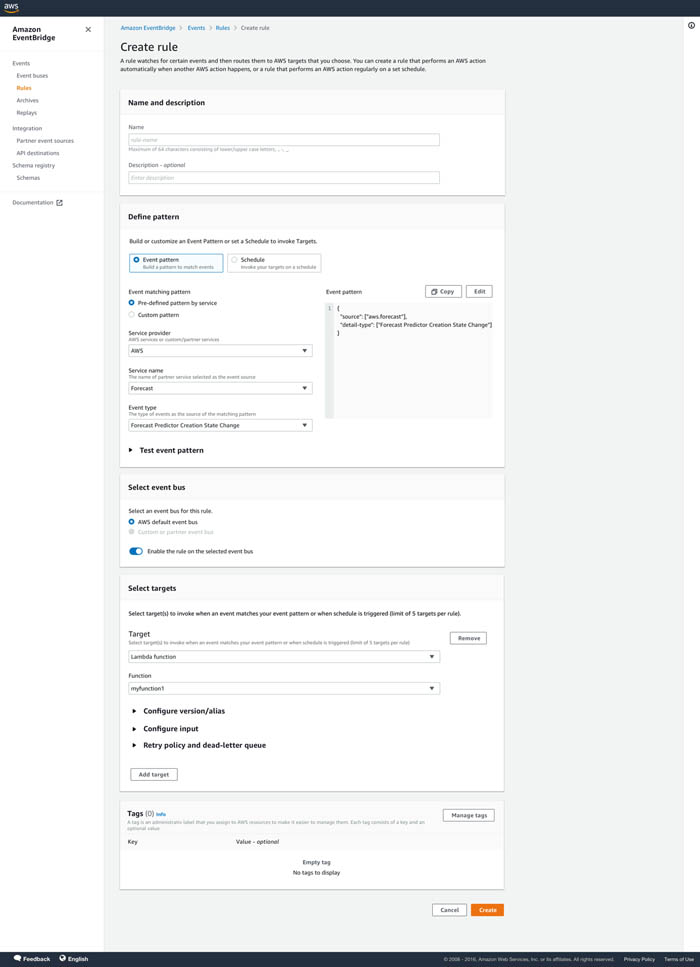Click the Info link next to Tags

[161, 814]
